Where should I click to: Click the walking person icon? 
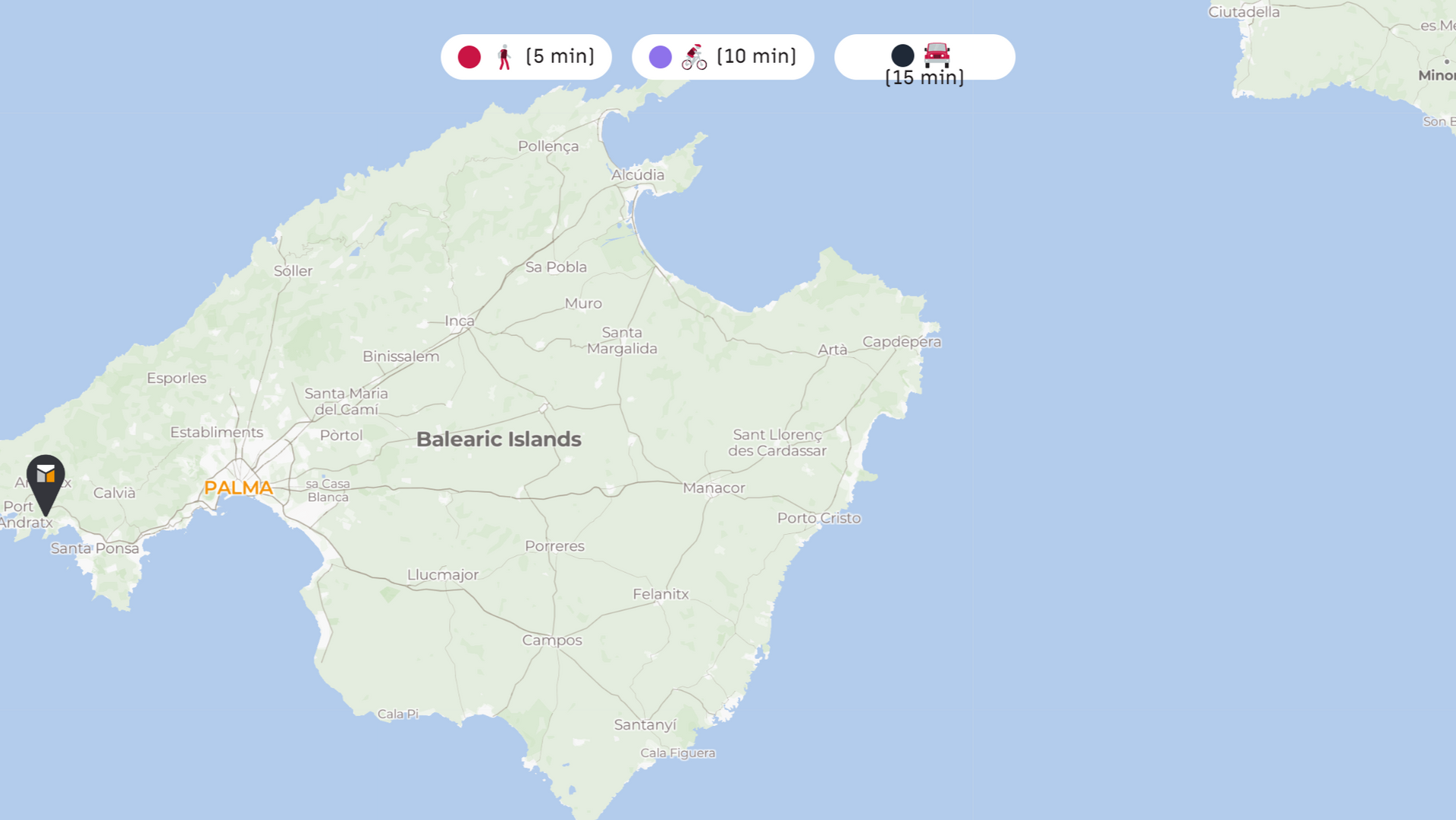[504, 57]
